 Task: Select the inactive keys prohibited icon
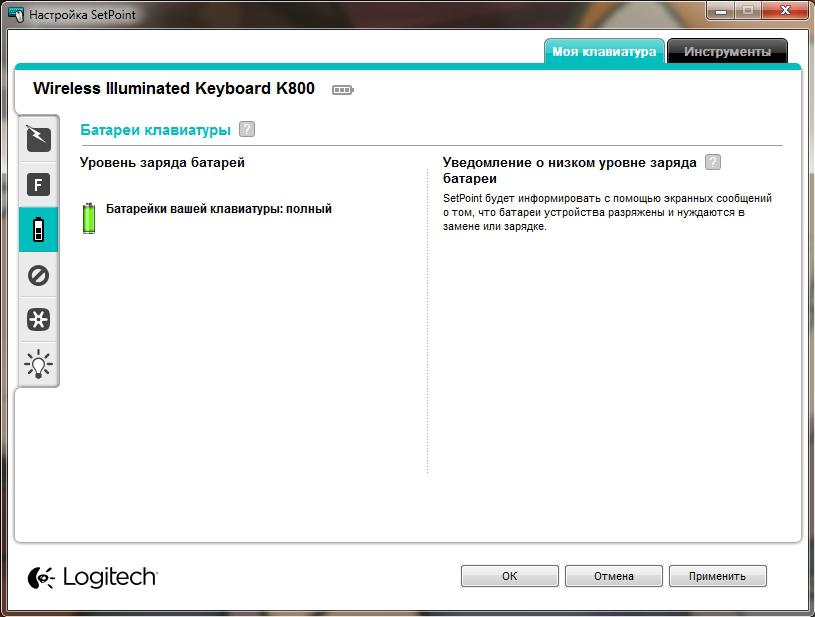pyautogui.click(x=38, y=275)
